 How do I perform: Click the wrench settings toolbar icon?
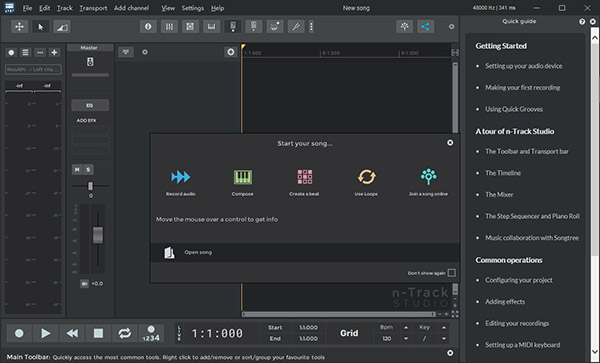coord(296,26)
